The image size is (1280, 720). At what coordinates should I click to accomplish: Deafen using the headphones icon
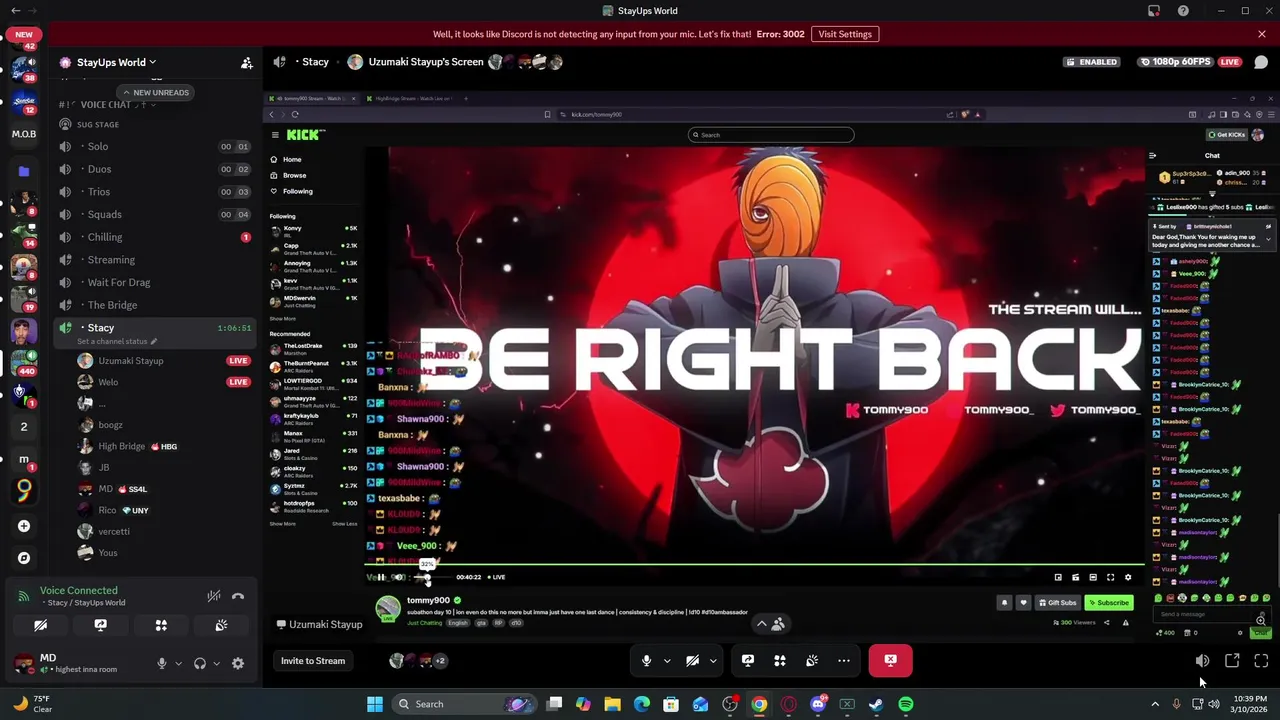[x=200, y=663]
